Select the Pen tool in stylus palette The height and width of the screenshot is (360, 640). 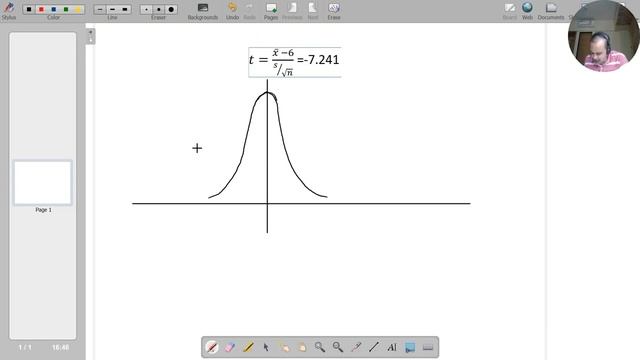(x=212, y=347)
